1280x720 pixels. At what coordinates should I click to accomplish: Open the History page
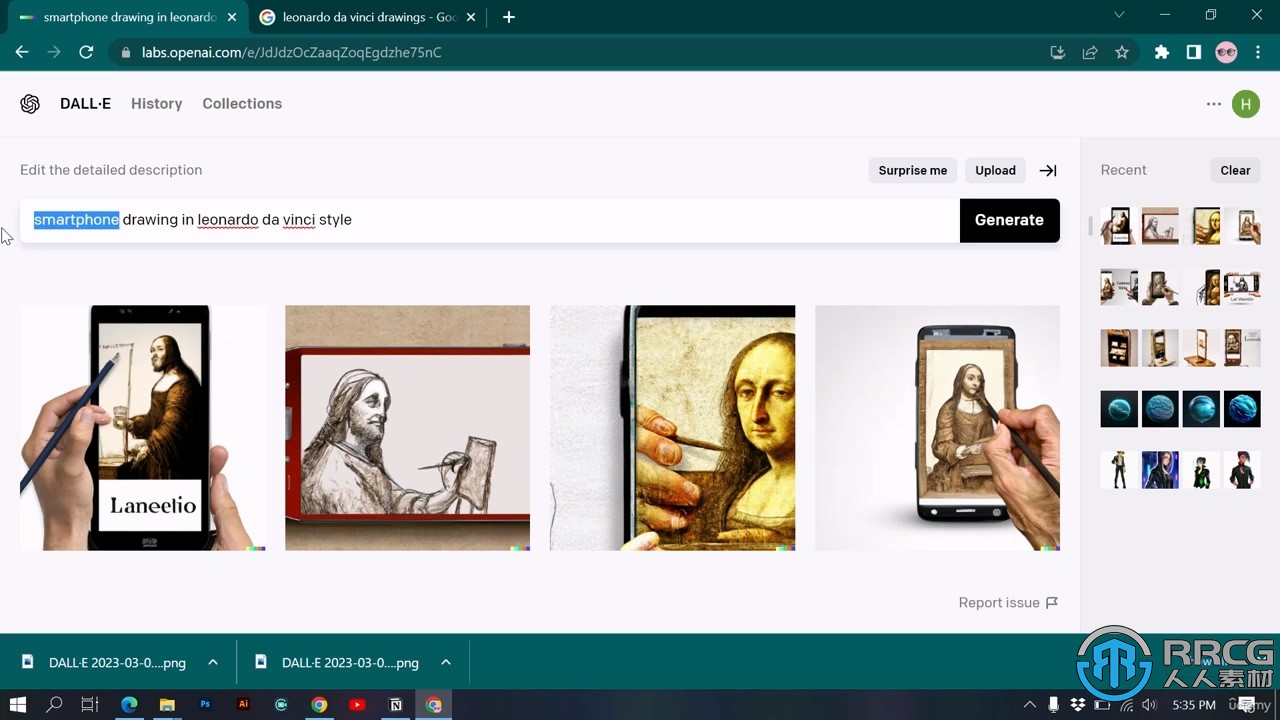pos(156,104)
